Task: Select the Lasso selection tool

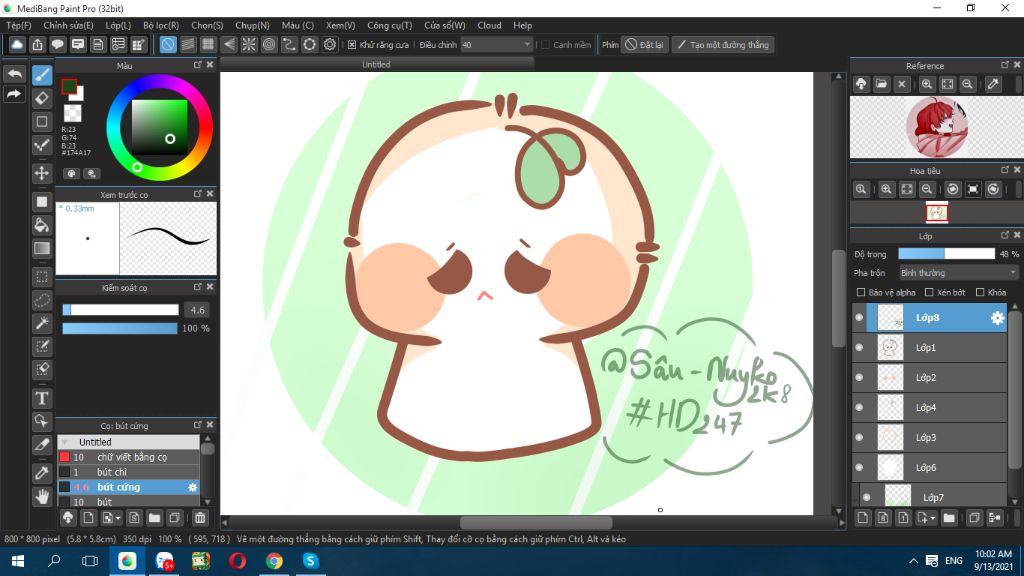Action: (42, 300)
